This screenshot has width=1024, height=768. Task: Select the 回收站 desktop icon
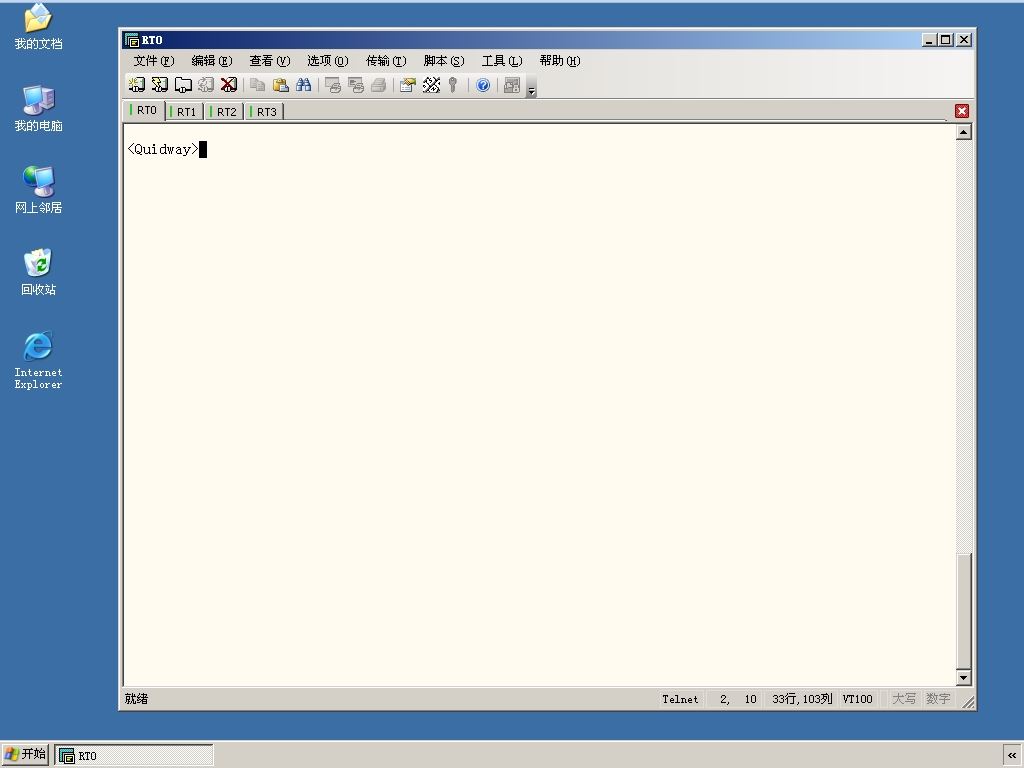(x=39, y=272)
